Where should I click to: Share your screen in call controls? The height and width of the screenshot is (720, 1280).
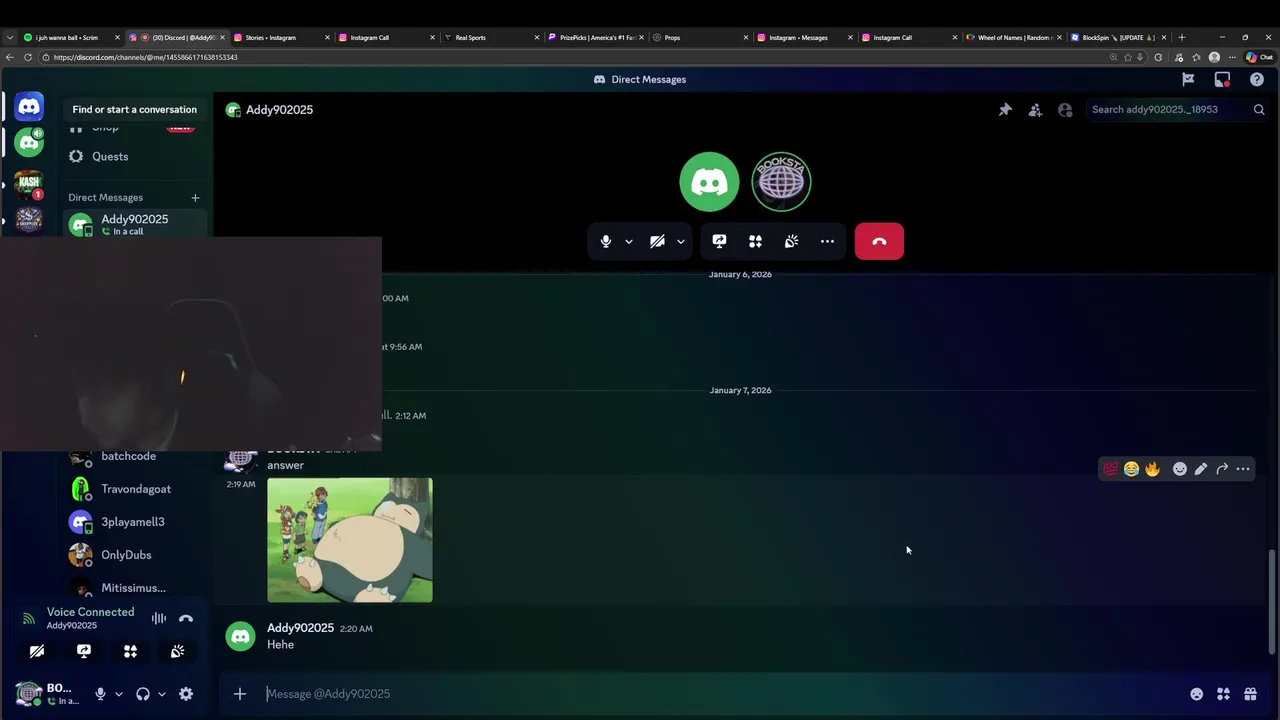coord(719,241)
